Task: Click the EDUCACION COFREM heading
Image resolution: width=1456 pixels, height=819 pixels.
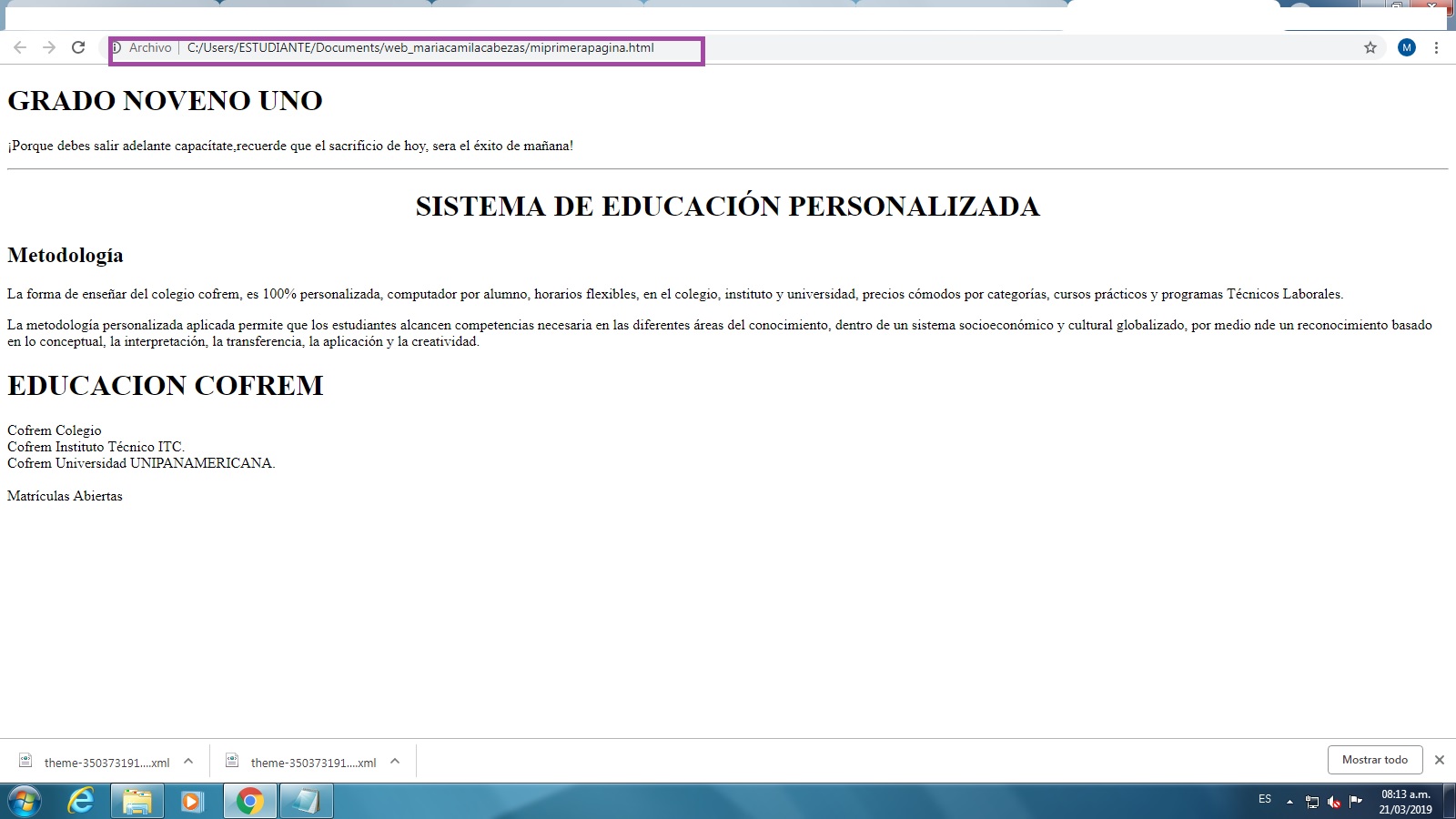Action: coord(166,386)
